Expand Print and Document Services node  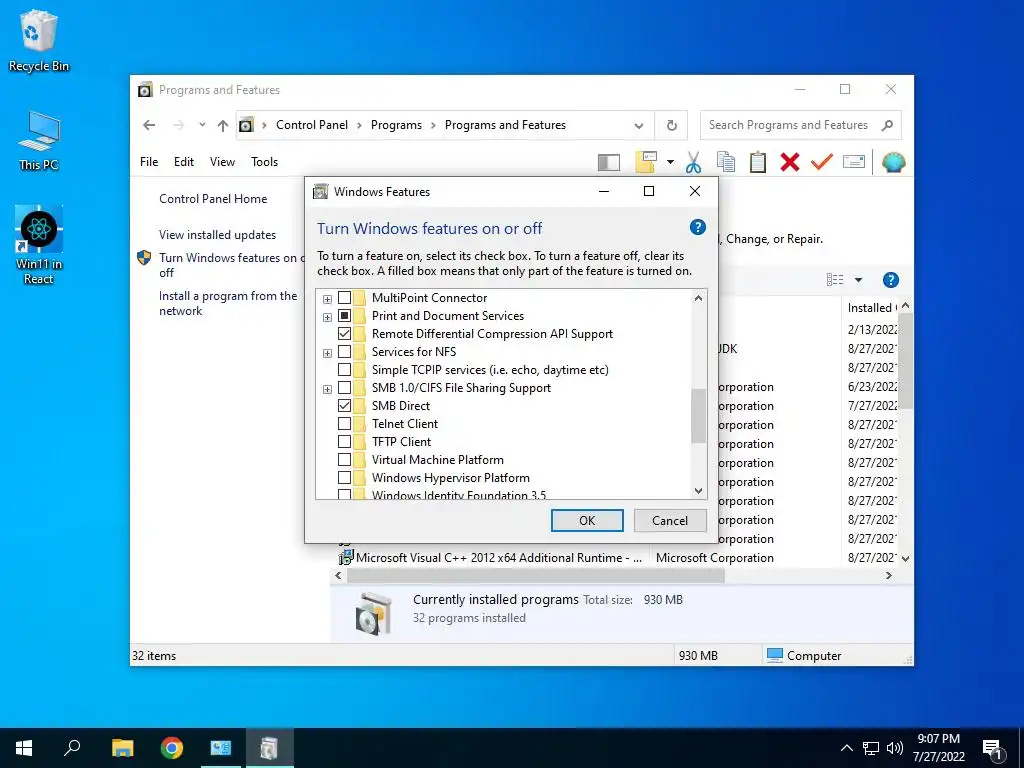click(x=327, y=317)
